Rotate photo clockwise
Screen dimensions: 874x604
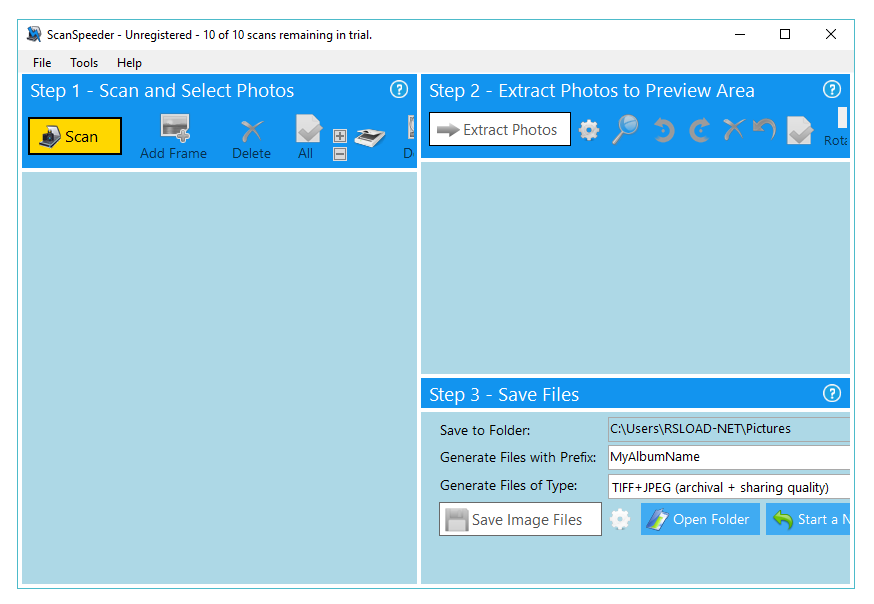(x=699, y=130)
